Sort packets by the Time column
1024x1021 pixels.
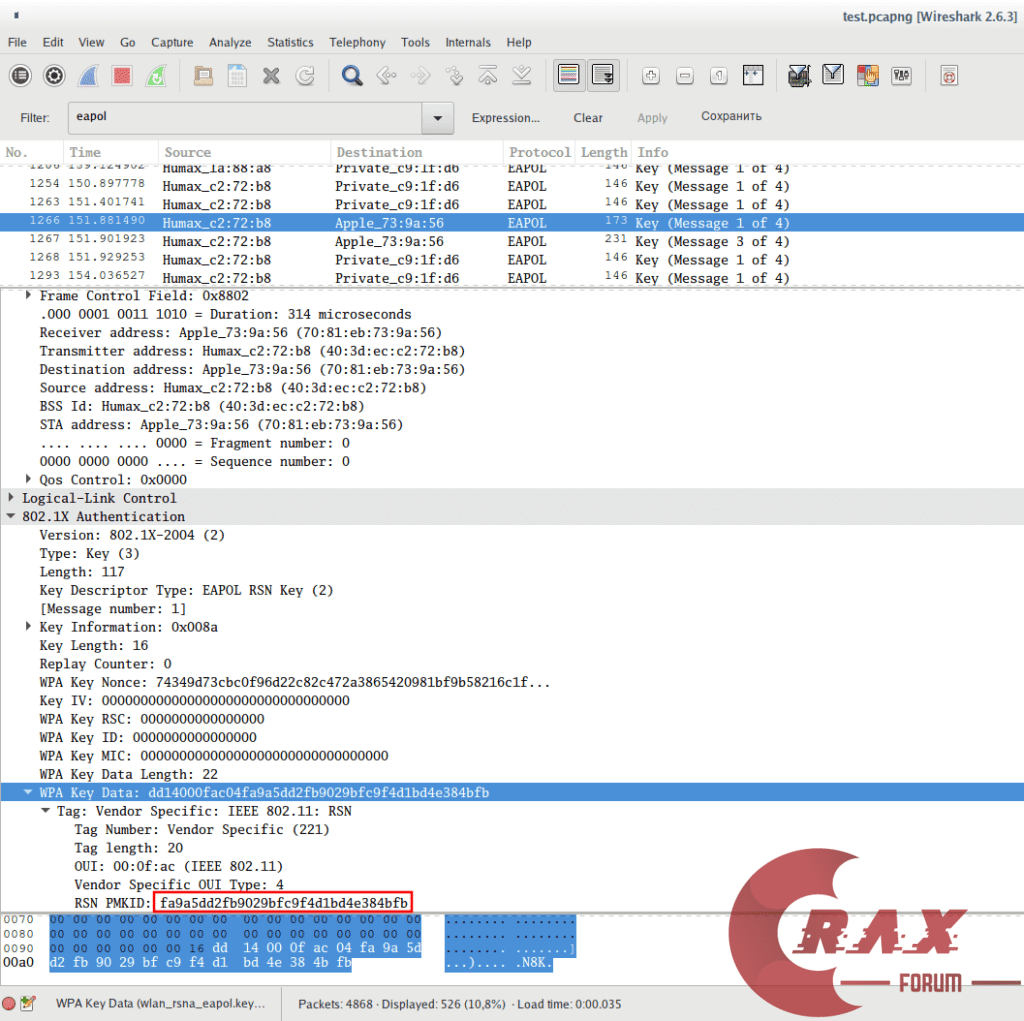click(111, 152)
